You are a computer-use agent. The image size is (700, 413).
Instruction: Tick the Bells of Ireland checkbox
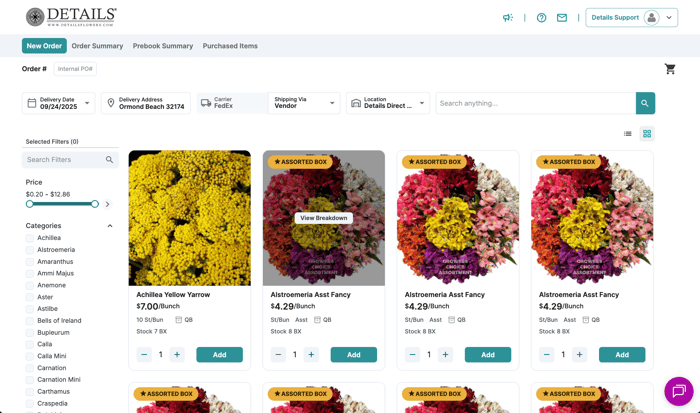click(x=30, y=321)
